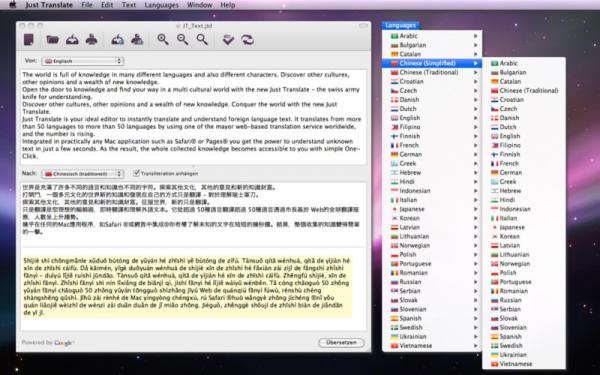Click the French flag in the submenu
The height and width of the screenshot is (375, 600).
coord(494,163)
